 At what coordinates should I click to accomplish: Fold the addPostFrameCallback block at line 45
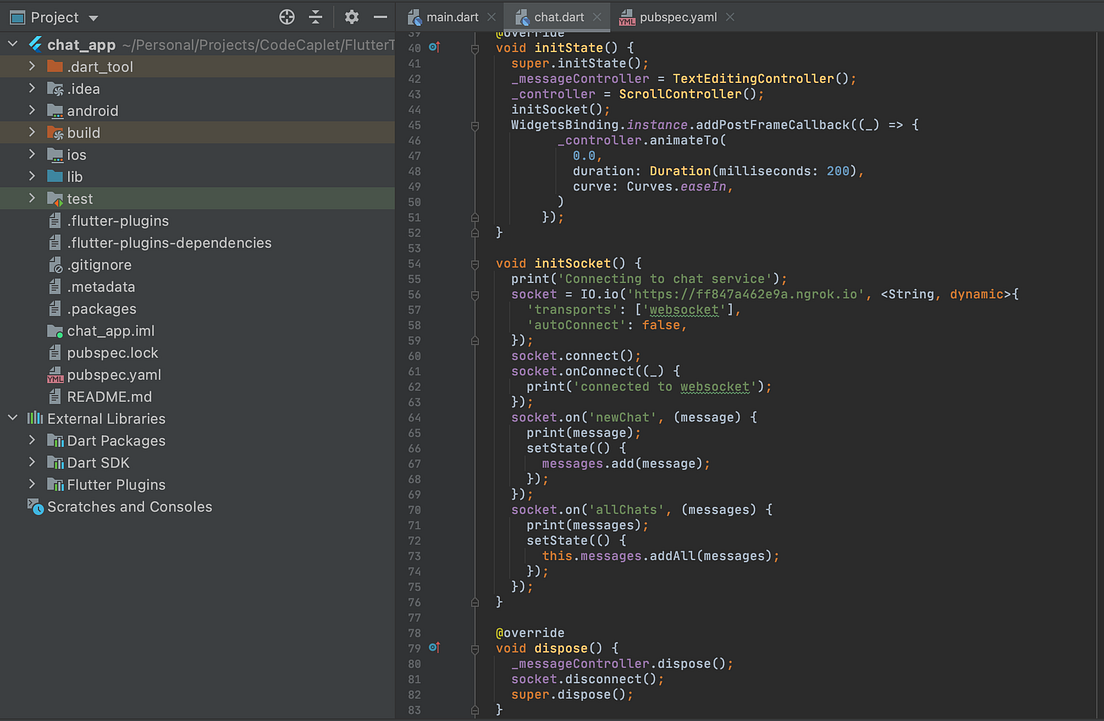pos(474,125)
